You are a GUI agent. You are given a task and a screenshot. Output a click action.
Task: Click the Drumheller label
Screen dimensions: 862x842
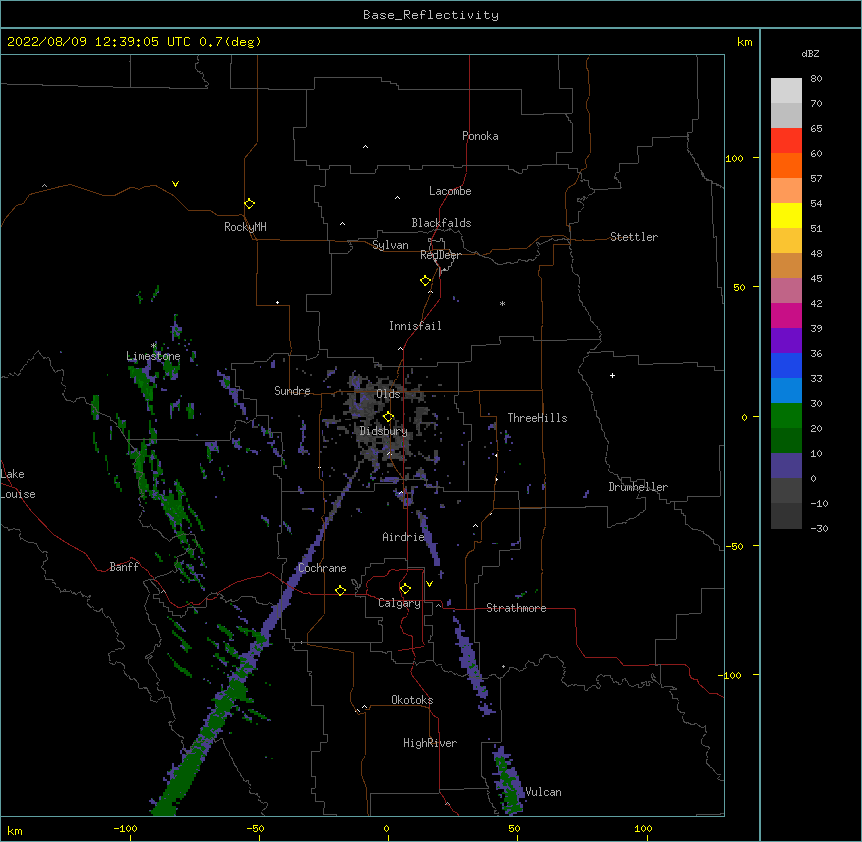[638, 487]
